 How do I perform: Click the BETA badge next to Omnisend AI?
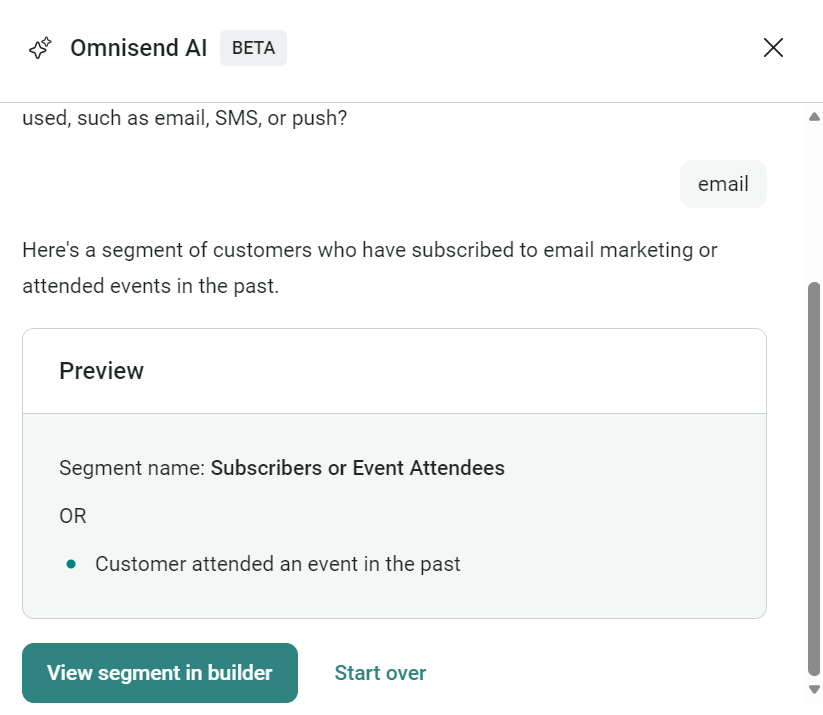253,47
